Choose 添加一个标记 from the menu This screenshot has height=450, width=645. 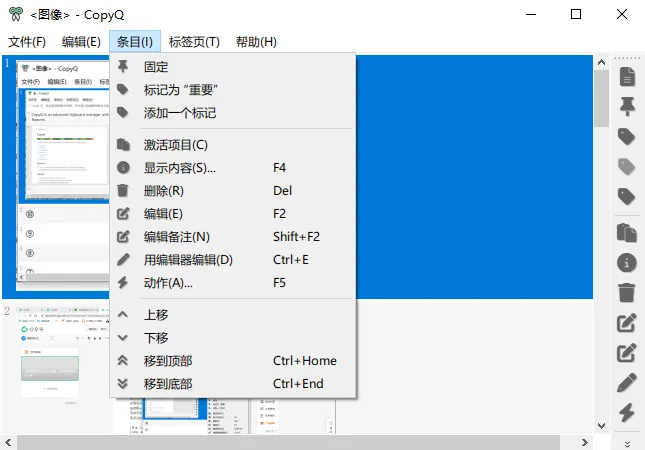tap(233, 113)
